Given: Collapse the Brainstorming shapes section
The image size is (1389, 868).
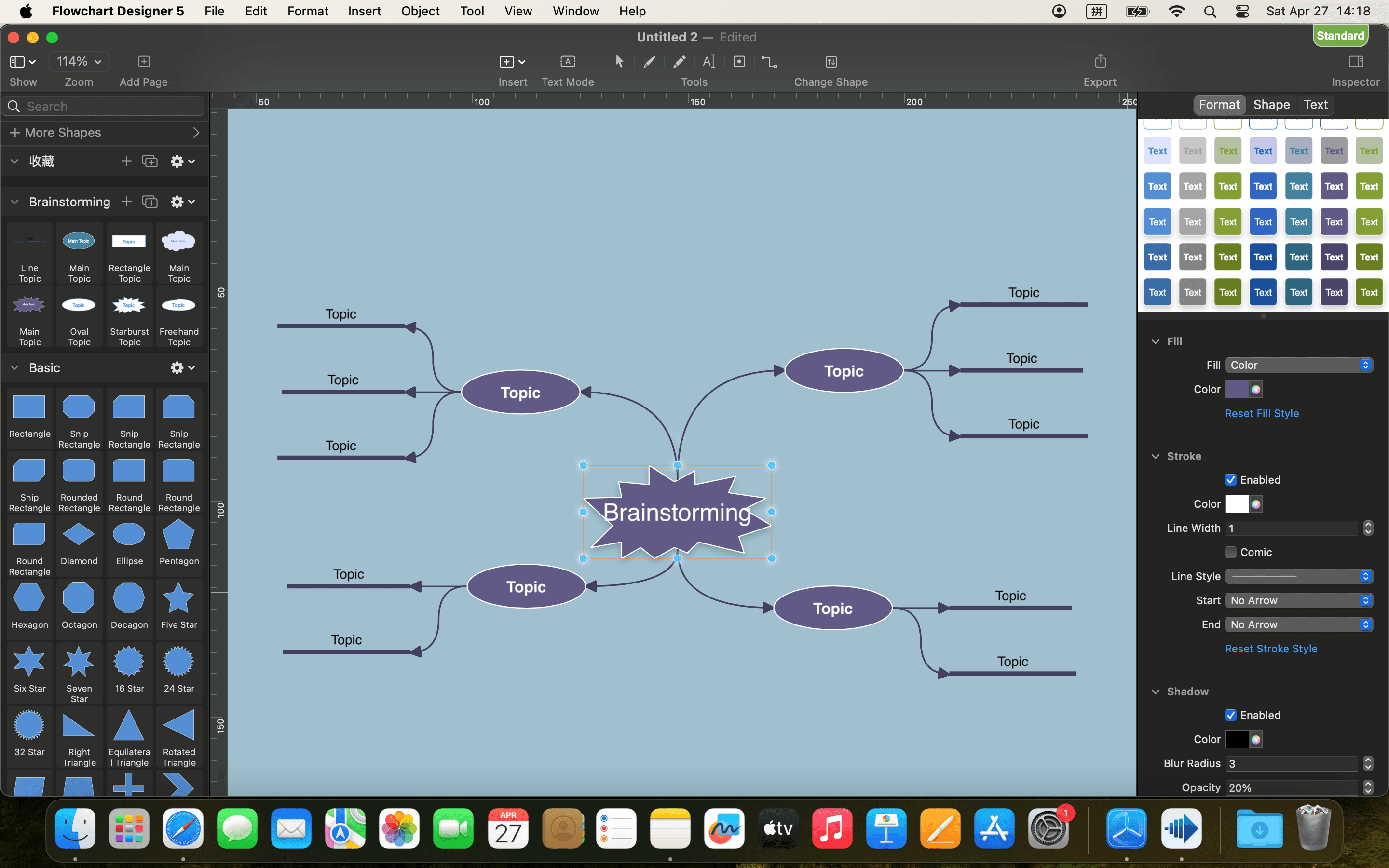Looking at the screenshot, I should click(x=14, y=202).
